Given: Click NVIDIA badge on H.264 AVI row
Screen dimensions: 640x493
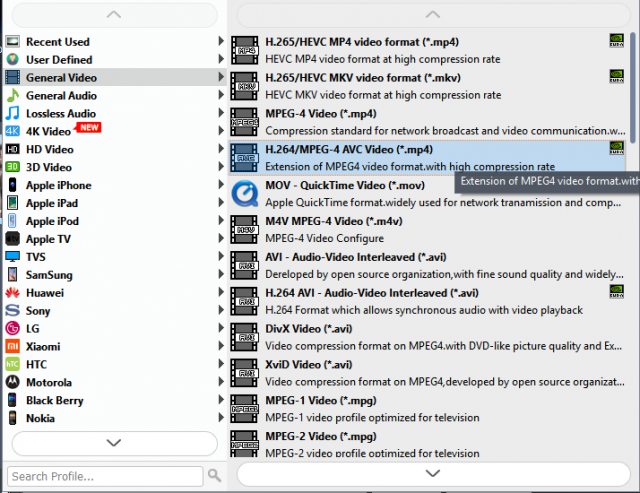Looking at the screenshot, I should (616, 292).
